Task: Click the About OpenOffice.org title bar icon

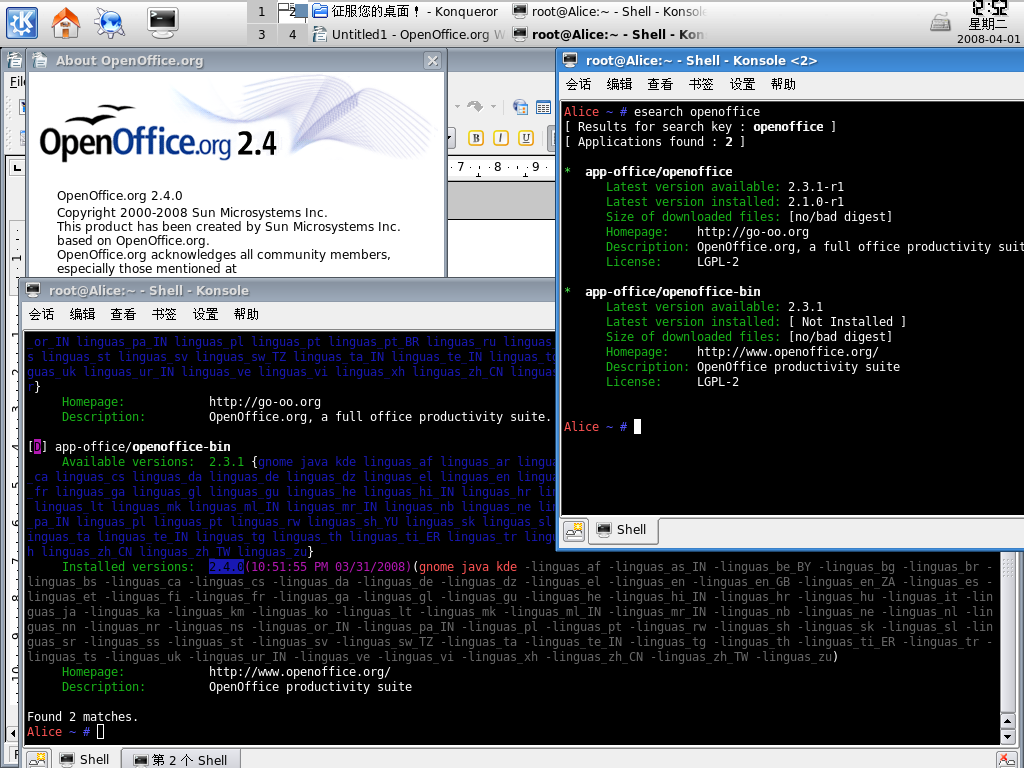Action: click(x=40, y=60)
